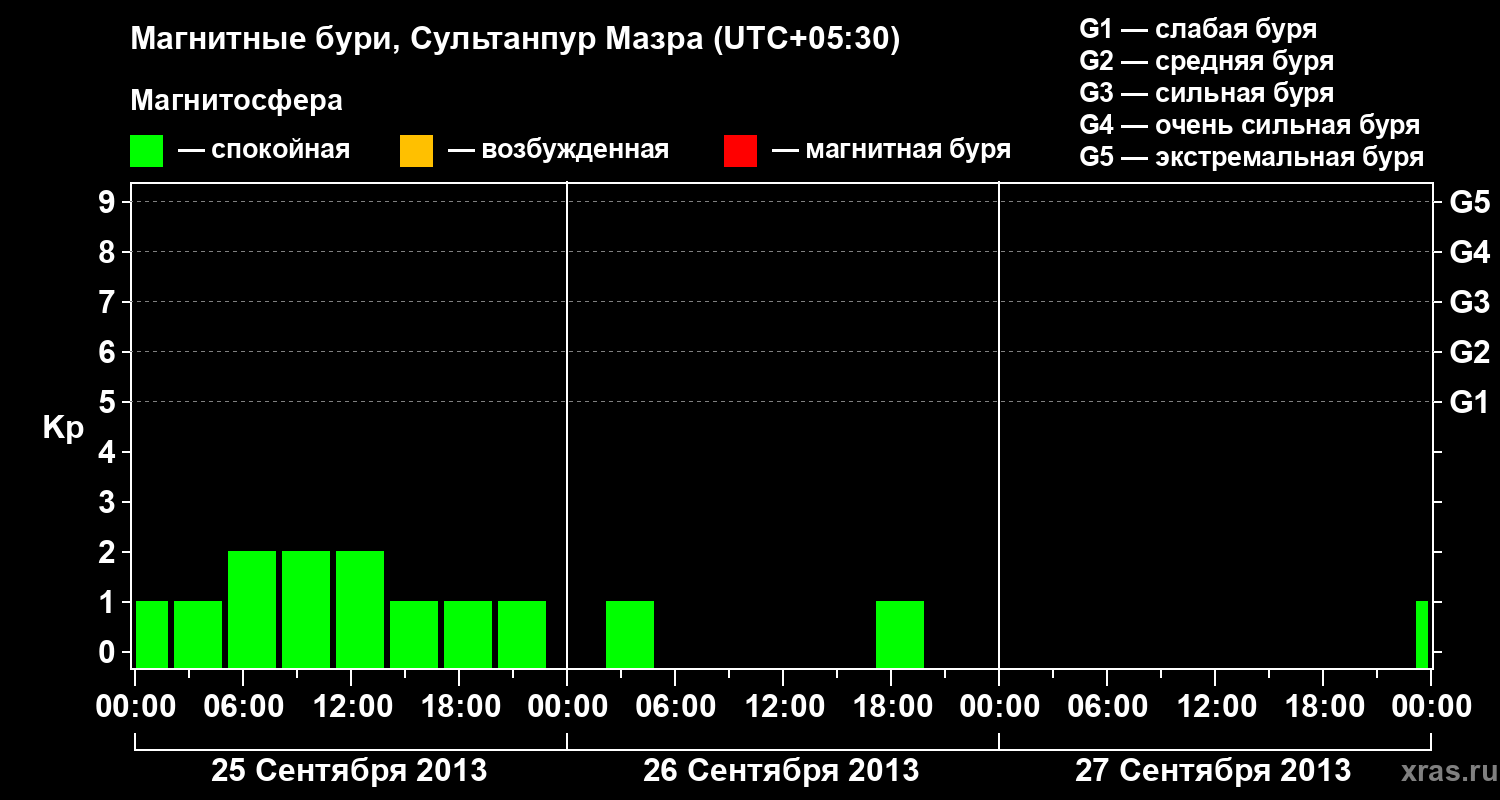Click the '25 Сентября 2013' date label

349,770
